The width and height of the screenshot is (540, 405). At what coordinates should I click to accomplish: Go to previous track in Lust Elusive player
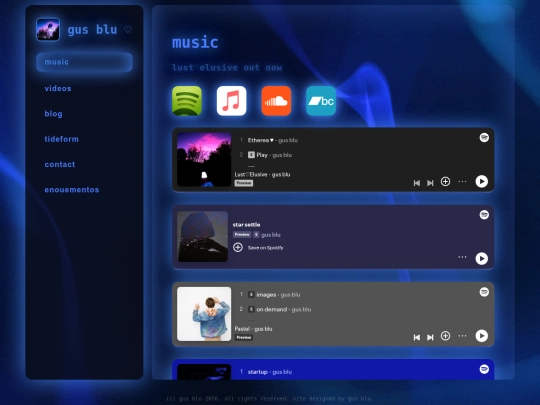[417, 183]
